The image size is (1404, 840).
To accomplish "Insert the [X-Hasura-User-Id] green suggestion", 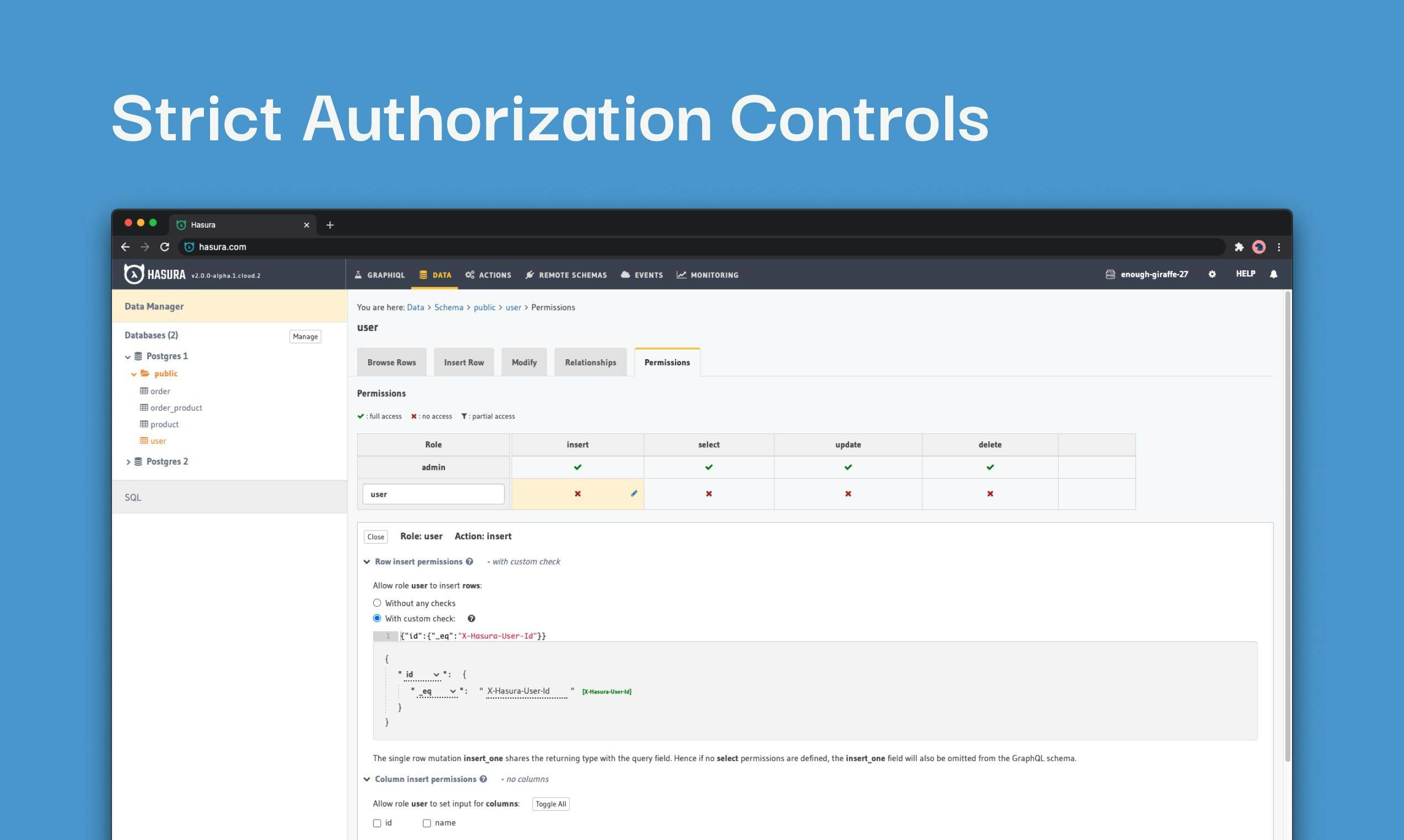I will coord(606,692).
